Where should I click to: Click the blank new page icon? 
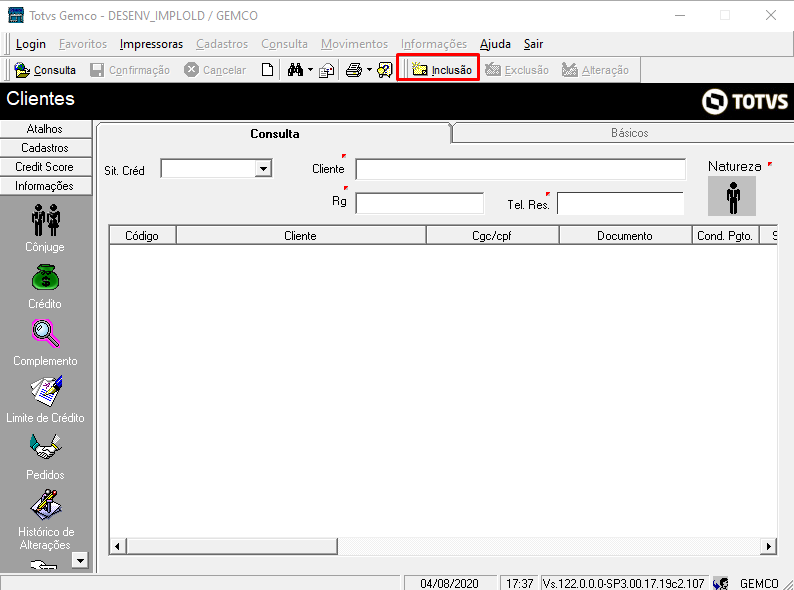pyautogui.click(x=267, y=70)
